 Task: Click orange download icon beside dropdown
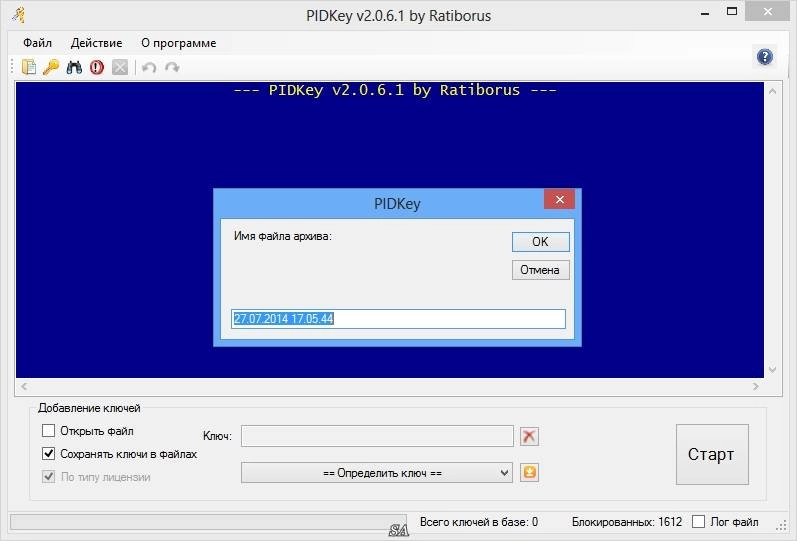point(529,472)
